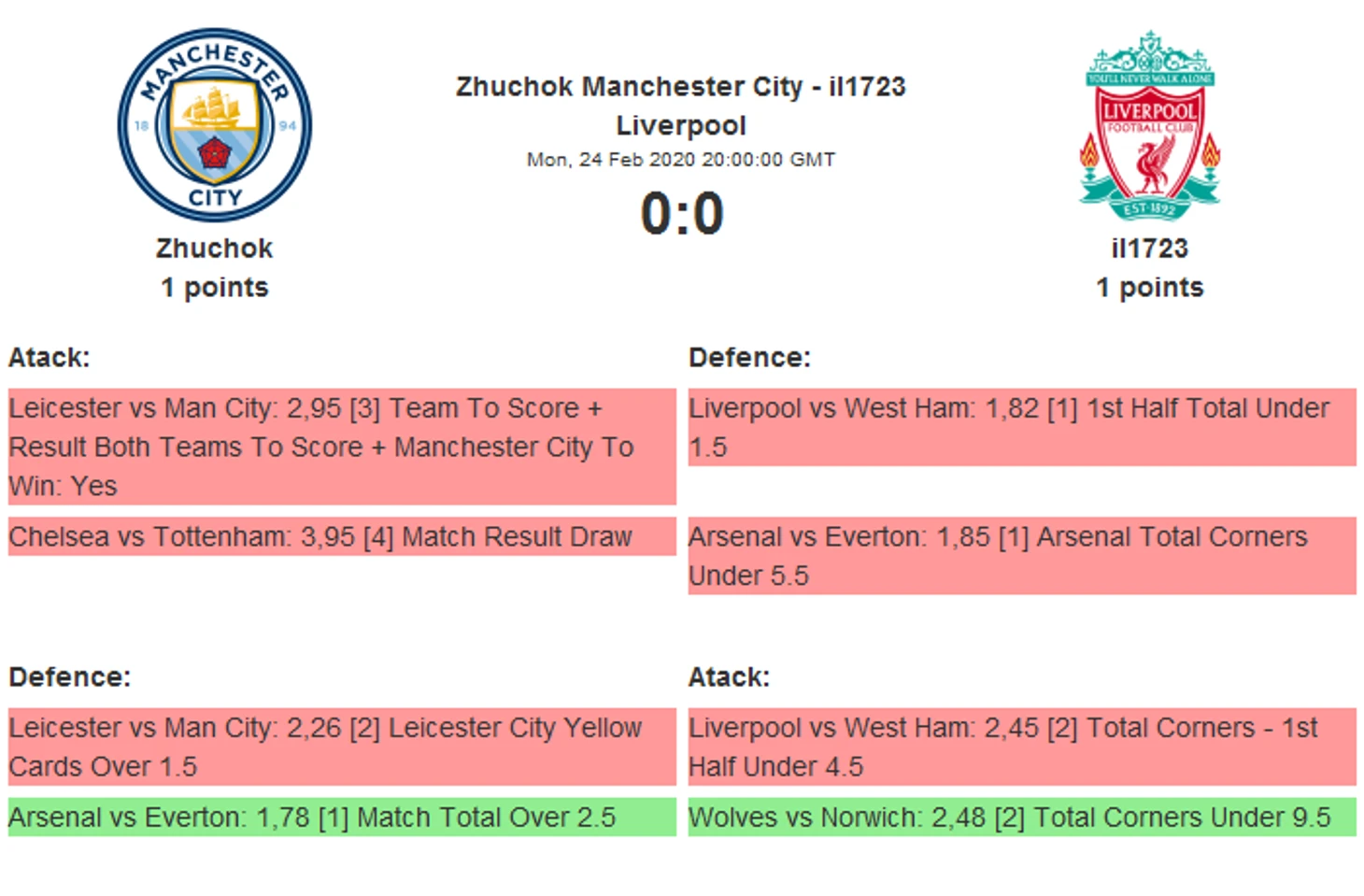
Task: Click the Manchester City club crest
Action: click(x=215, y=125)
